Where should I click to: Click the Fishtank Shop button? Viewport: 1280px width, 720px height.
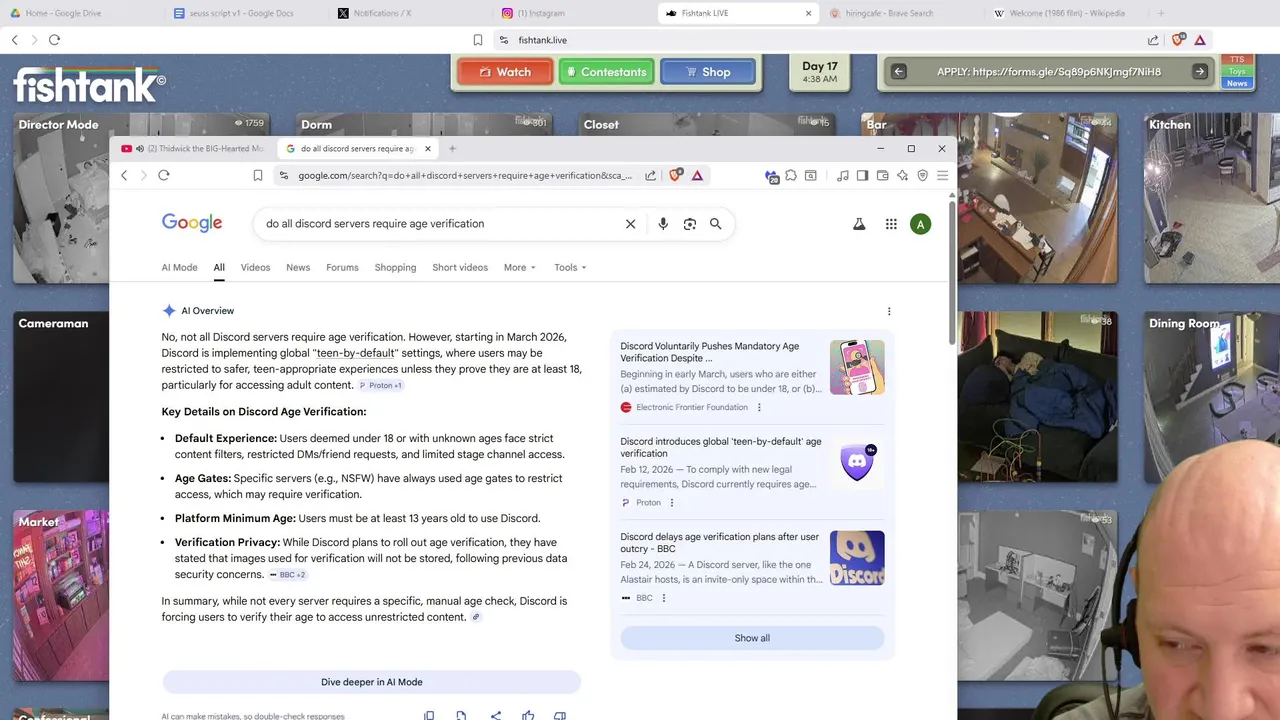tap(708, 72)
